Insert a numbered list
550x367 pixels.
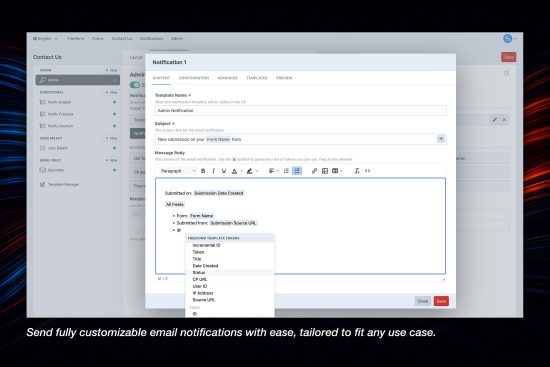click(286, 171)
